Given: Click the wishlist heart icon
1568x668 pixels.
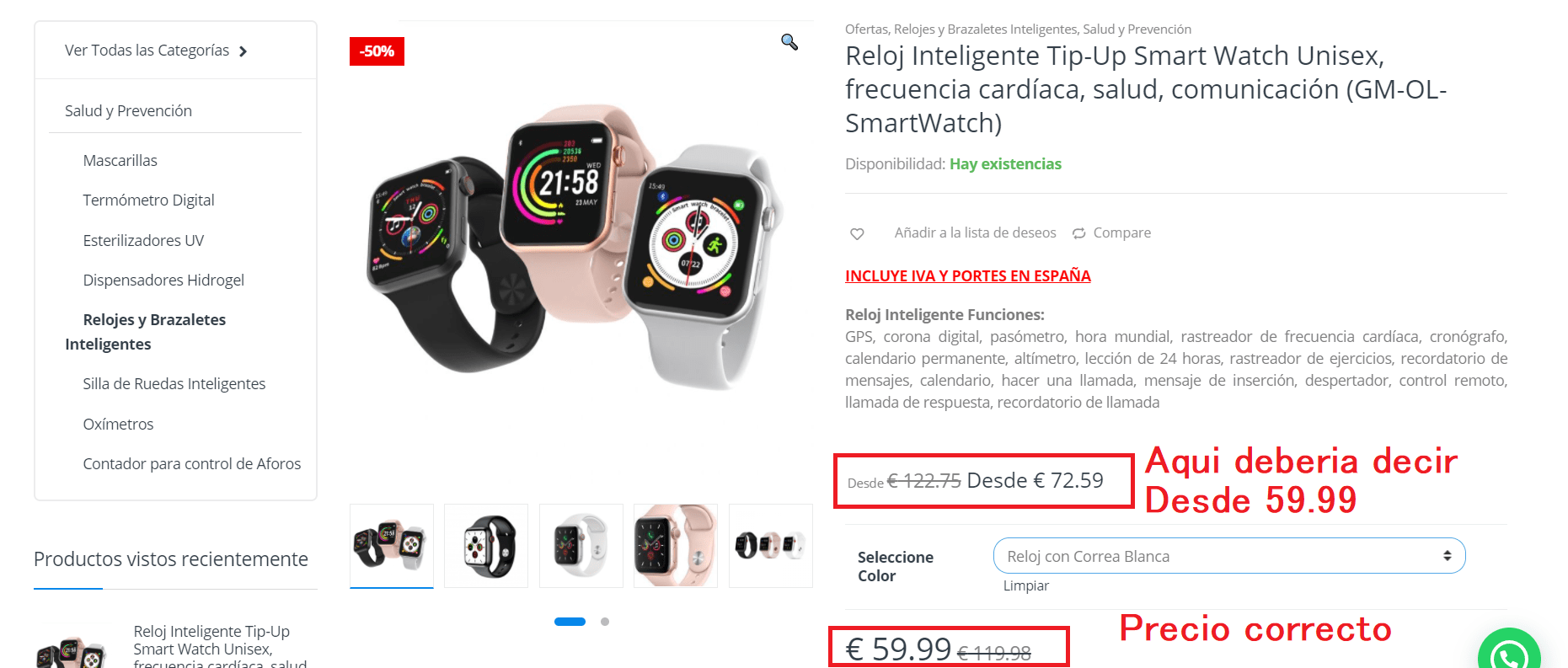Looking at the screenshot, I should 857,233.
